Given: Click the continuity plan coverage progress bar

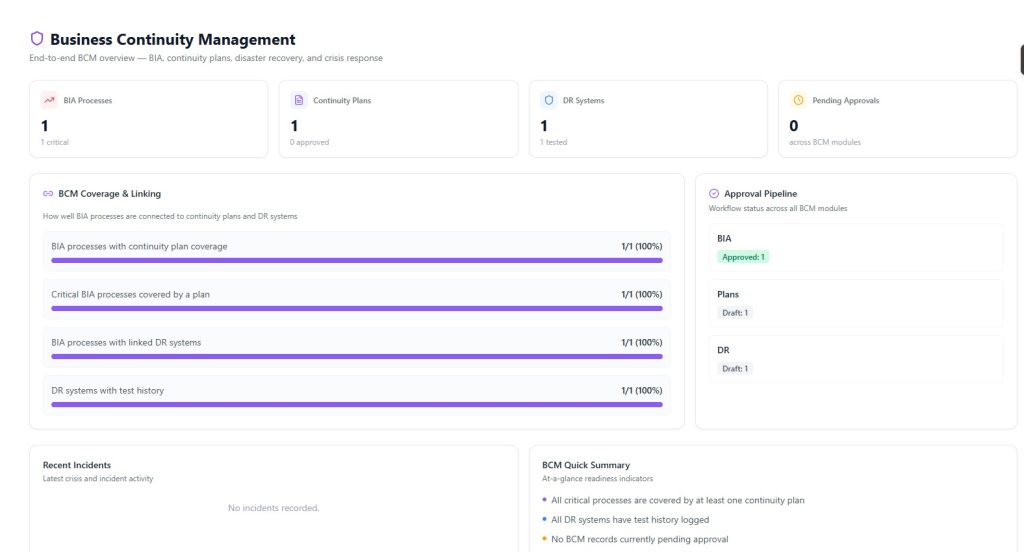Looking at the screenshot, I should pyautogui.click(x=357, y=261).
